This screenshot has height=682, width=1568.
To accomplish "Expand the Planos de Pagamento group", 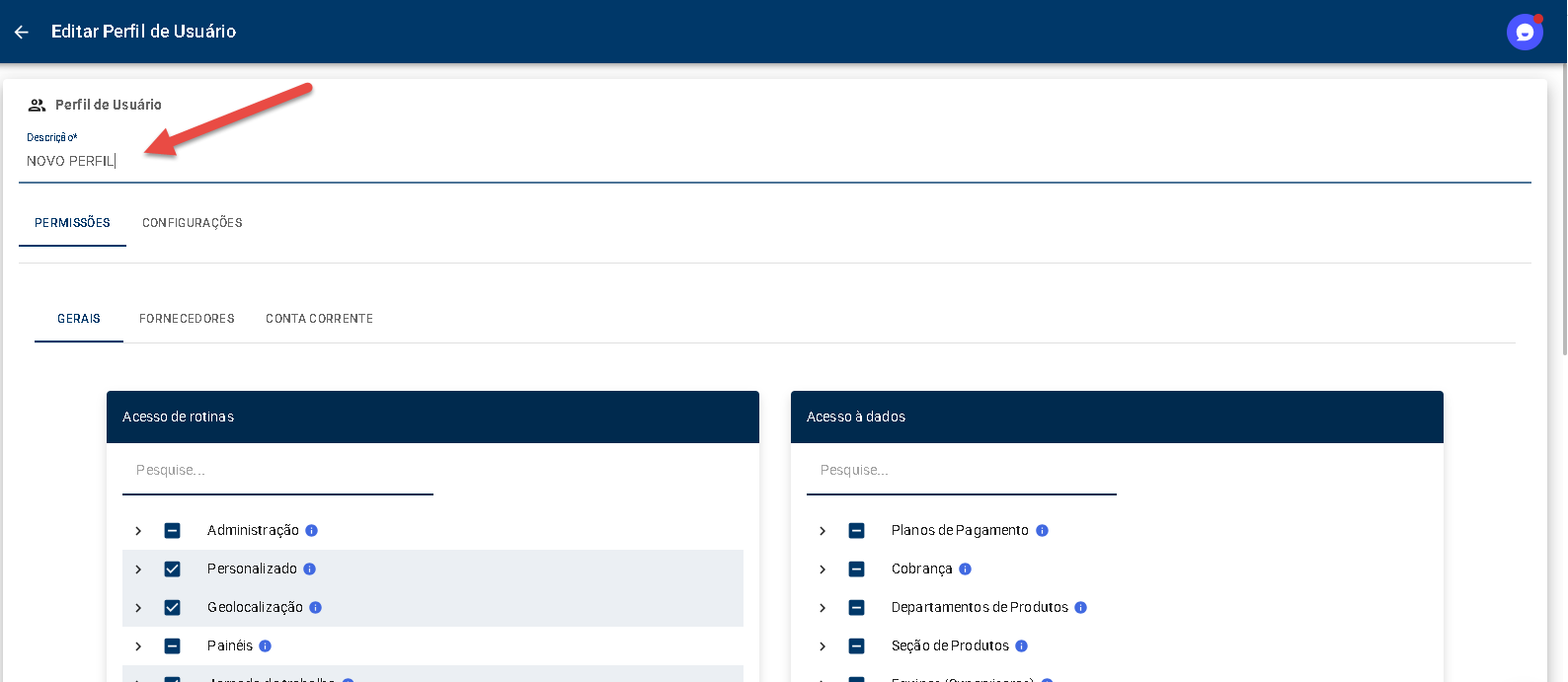I will pyautogui.click(x=823, y=531).
